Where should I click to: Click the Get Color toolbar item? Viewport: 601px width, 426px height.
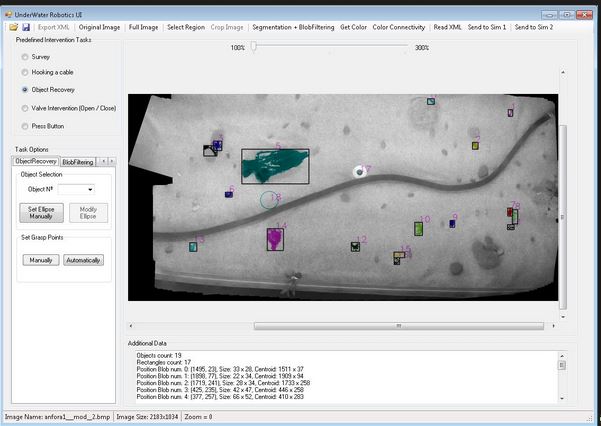(x=354, y=27)
